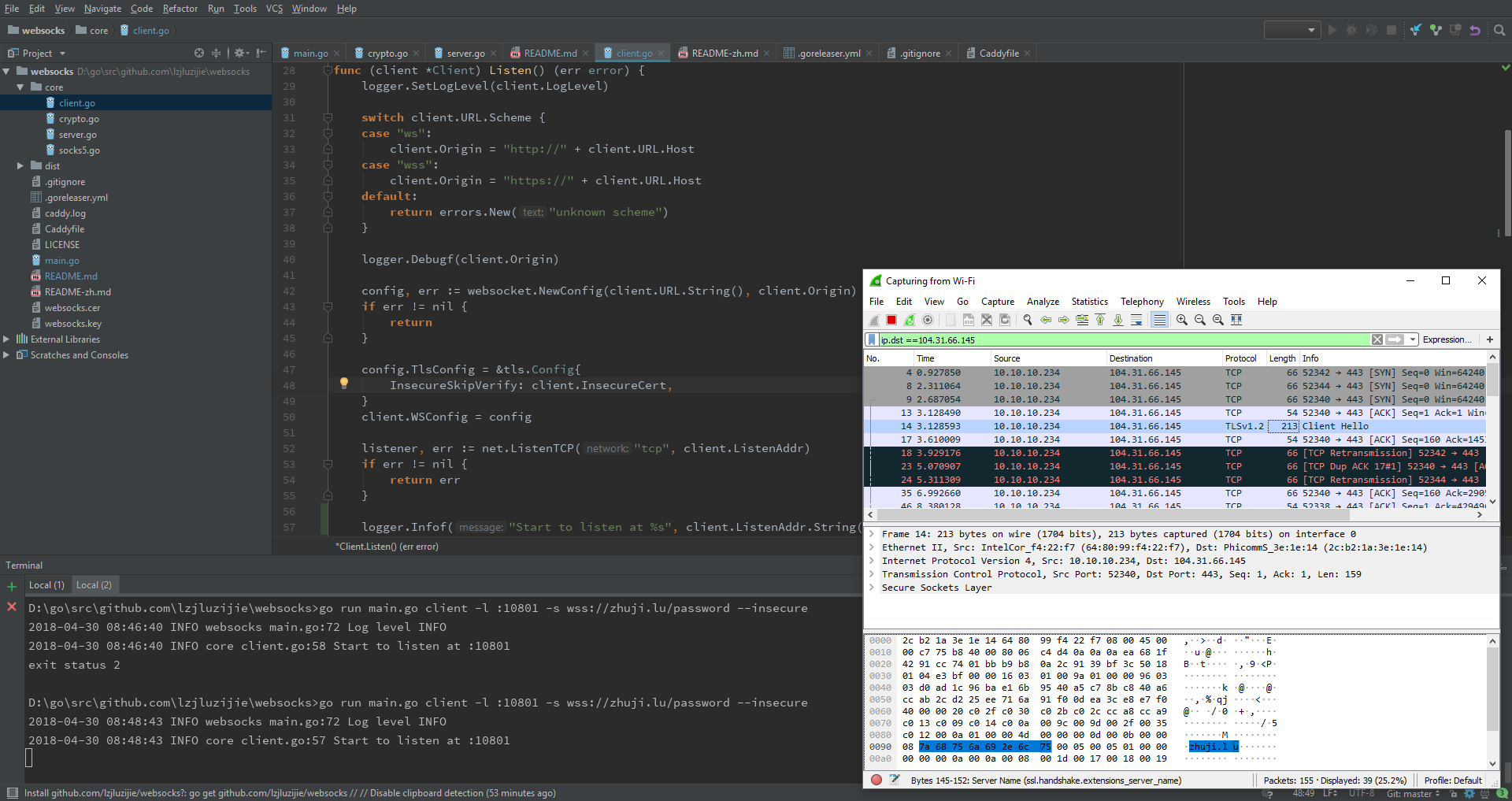Add a filter button with plus icon

tap(1490, 339)
